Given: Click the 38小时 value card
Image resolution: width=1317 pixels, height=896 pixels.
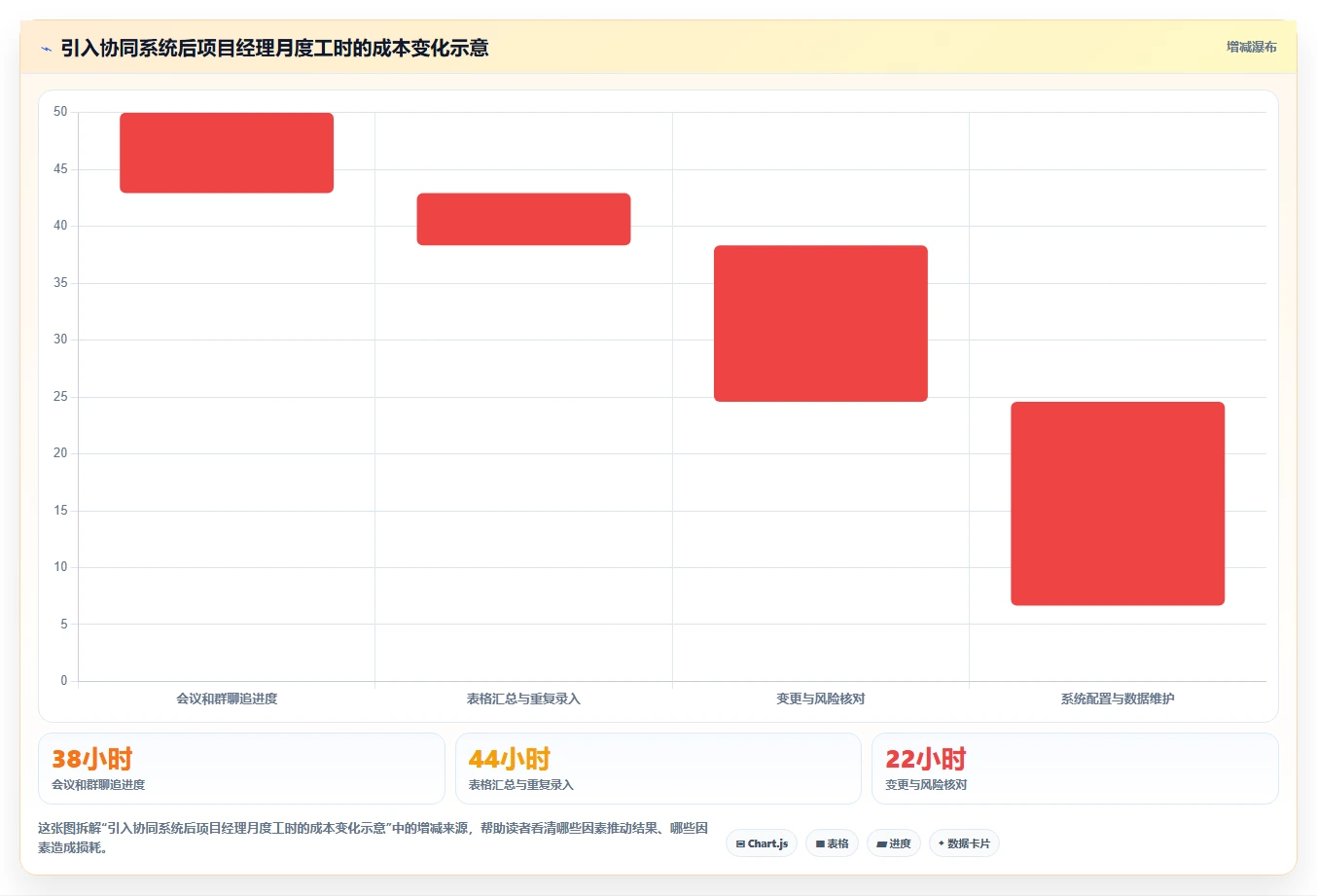Looking at the screenshot, I should tap(241, 769).
